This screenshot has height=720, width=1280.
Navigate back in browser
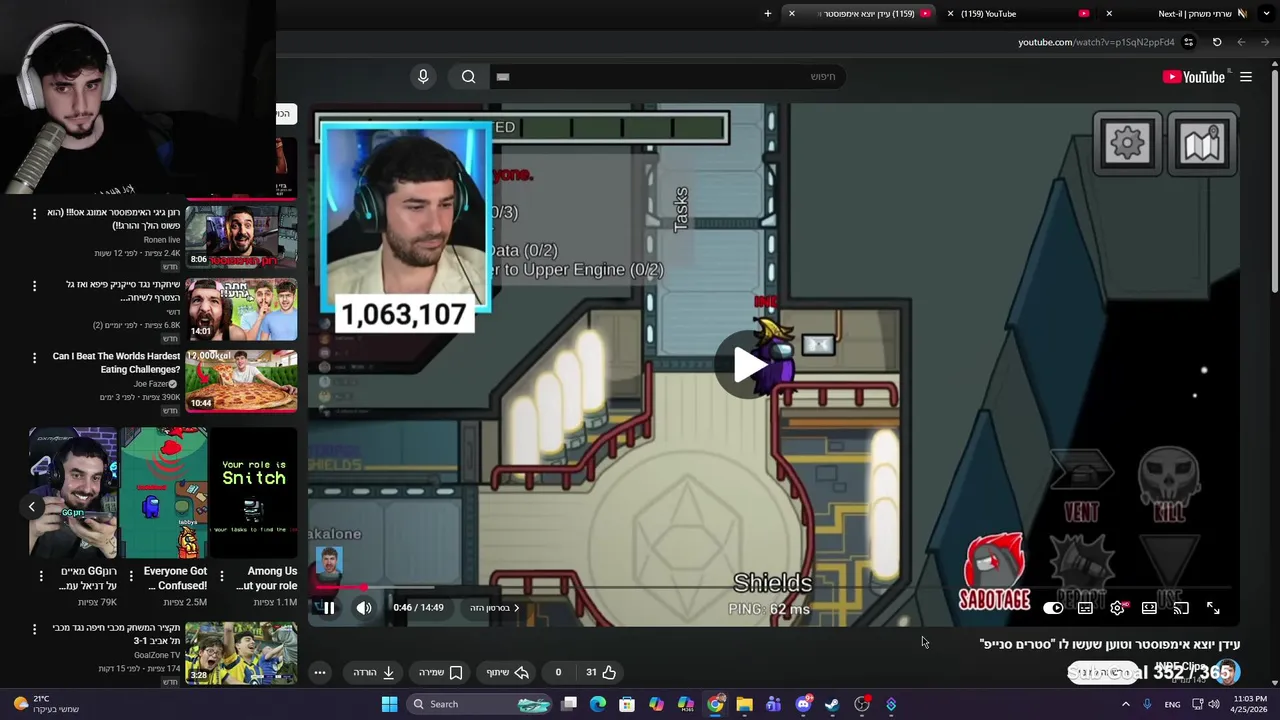1266,42
